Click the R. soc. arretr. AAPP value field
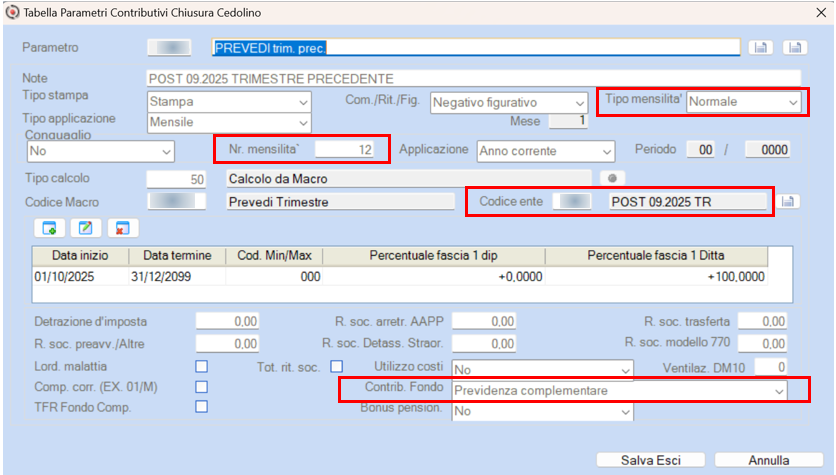The height and width of the screenshot is (475, 836). coord(484,321)
